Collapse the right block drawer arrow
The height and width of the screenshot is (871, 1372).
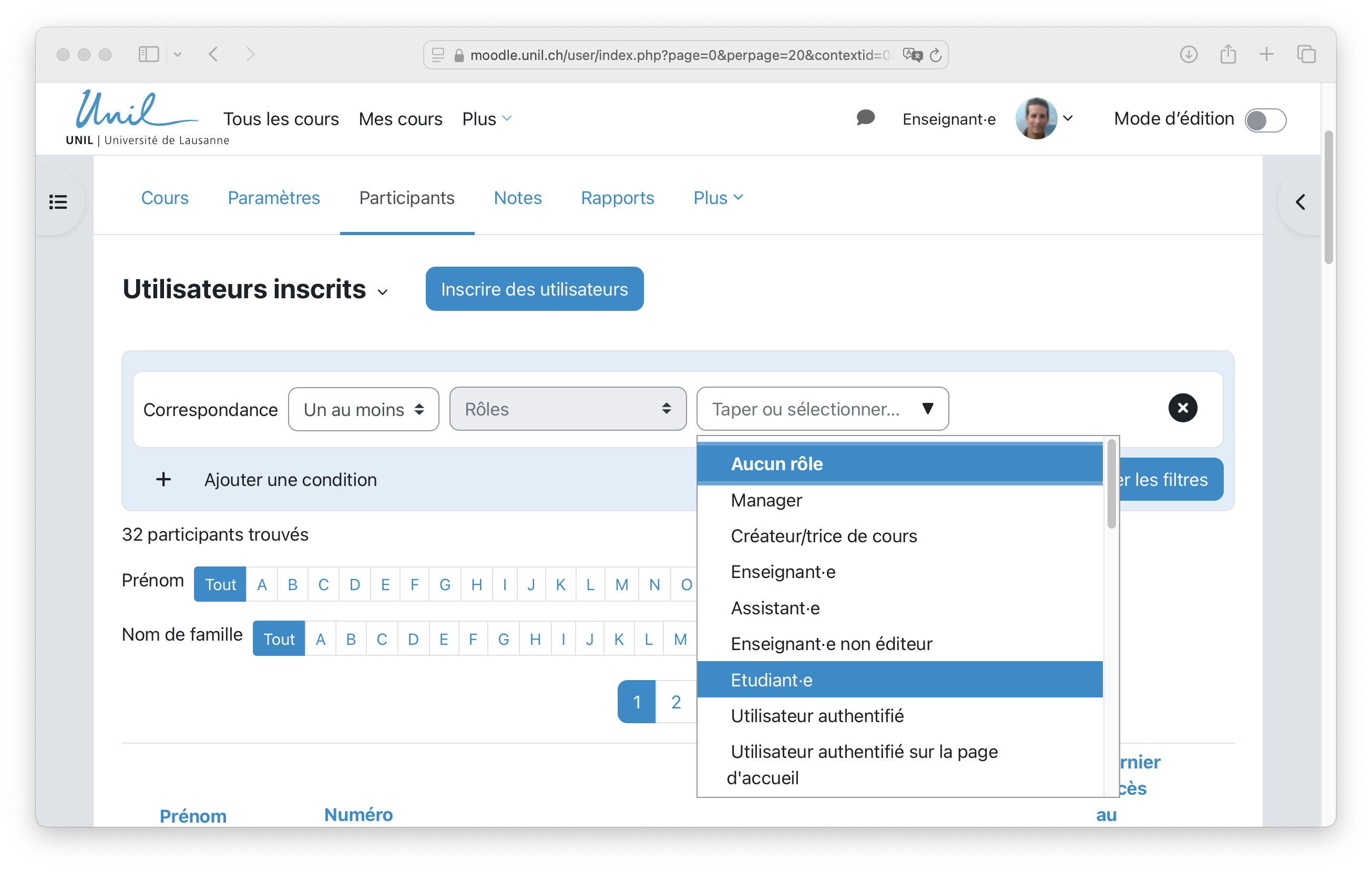1299,202
